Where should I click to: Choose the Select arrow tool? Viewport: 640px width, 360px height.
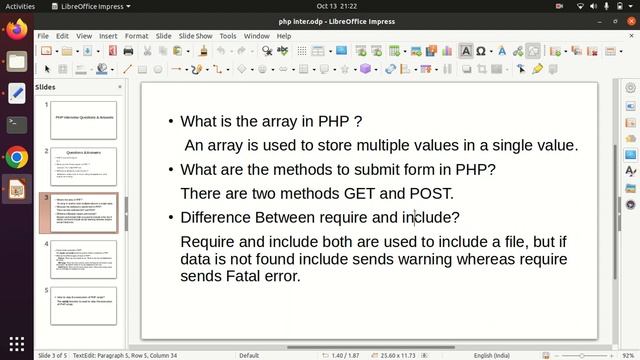pyautogui.click(x=47, y=69)
